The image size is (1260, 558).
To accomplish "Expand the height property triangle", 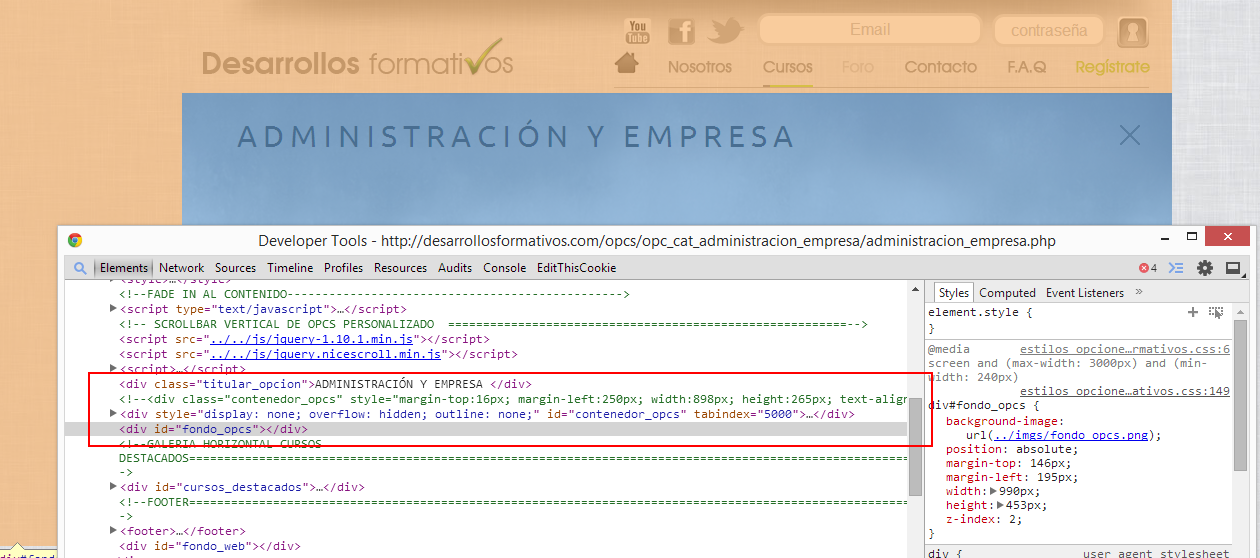I will (1000, 505).
